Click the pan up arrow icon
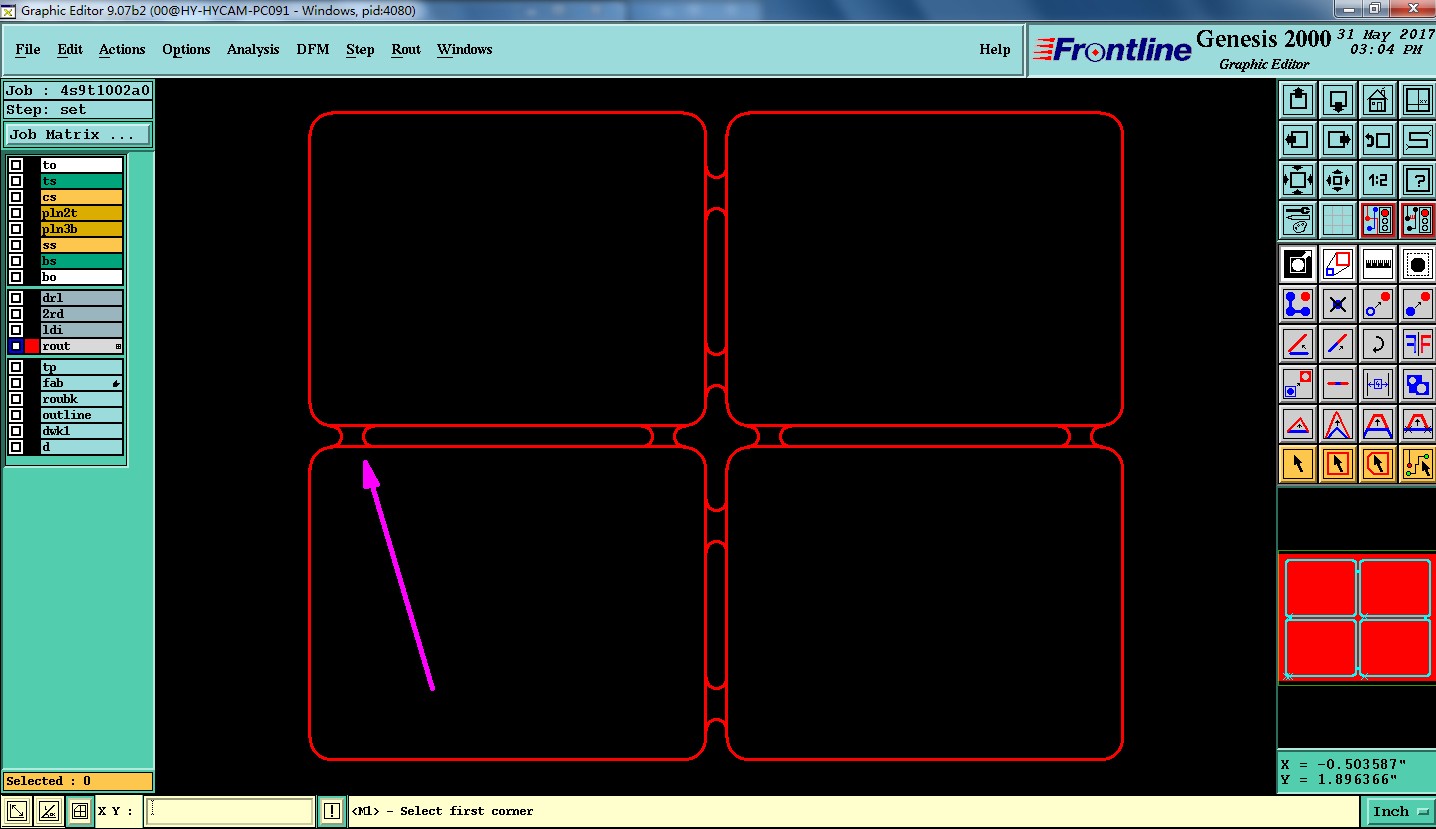Screen dimensions: 1436x829 (1298, 100)
